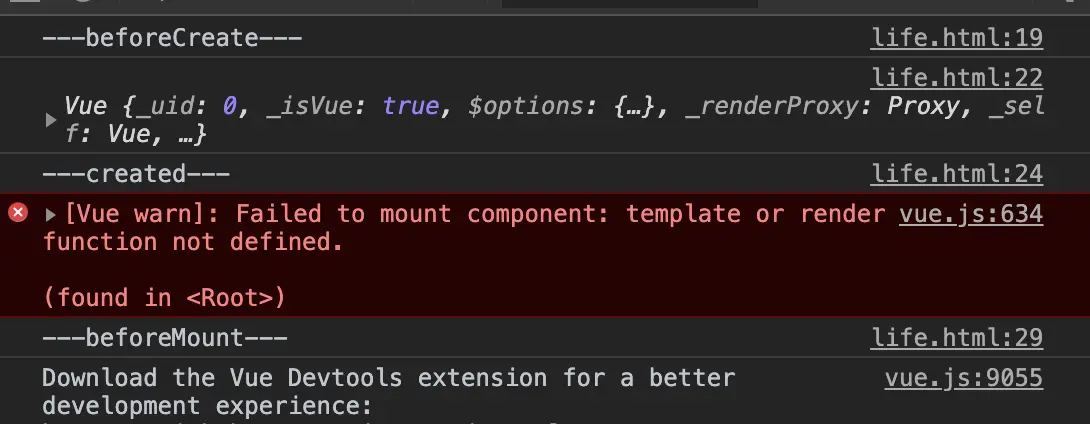
Task: Expand the logged Vue object triangle
Action: click(51, 120)
